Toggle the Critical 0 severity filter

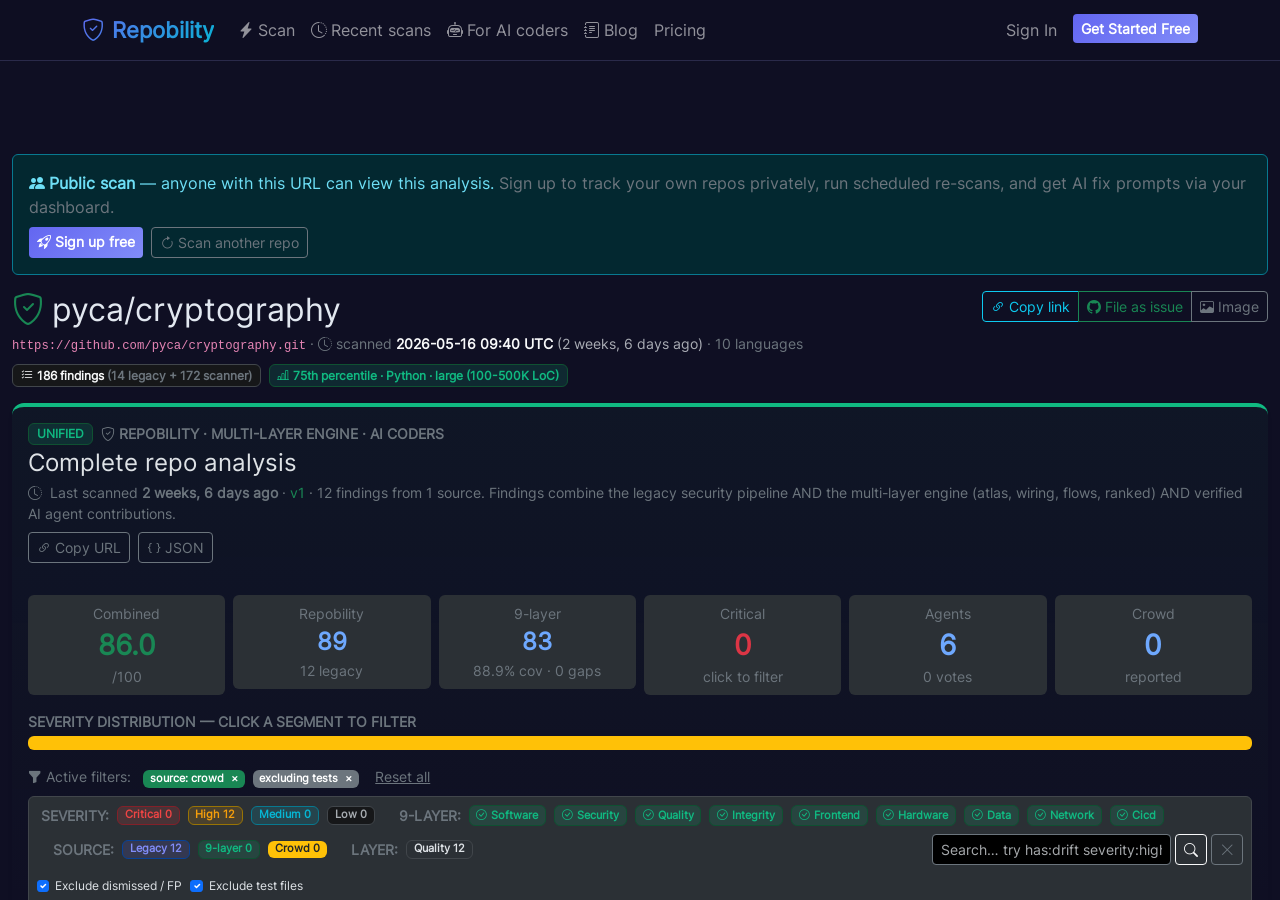pos(148,815)
